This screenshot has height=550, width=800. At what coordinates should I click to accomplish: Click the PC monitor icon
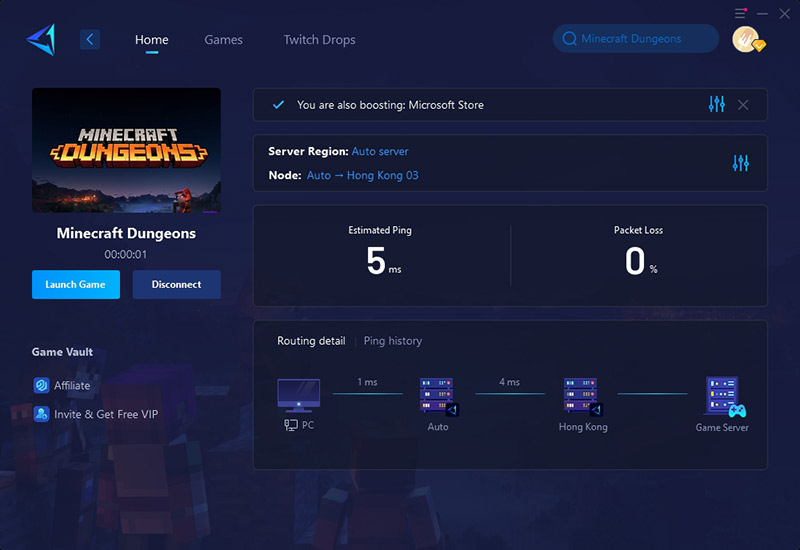coord(298,395)
